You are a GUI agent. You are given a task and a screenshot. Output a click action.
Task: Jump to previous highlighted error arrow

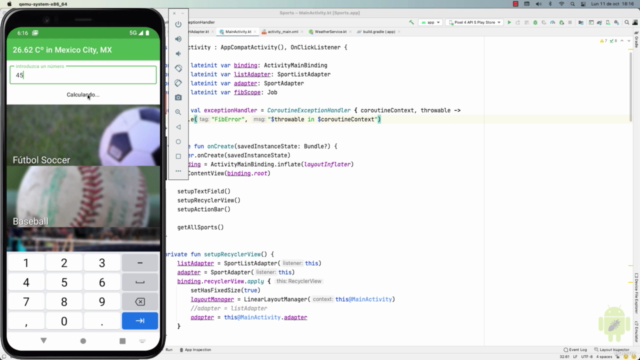pyautogui.click(x=622, y=41)
